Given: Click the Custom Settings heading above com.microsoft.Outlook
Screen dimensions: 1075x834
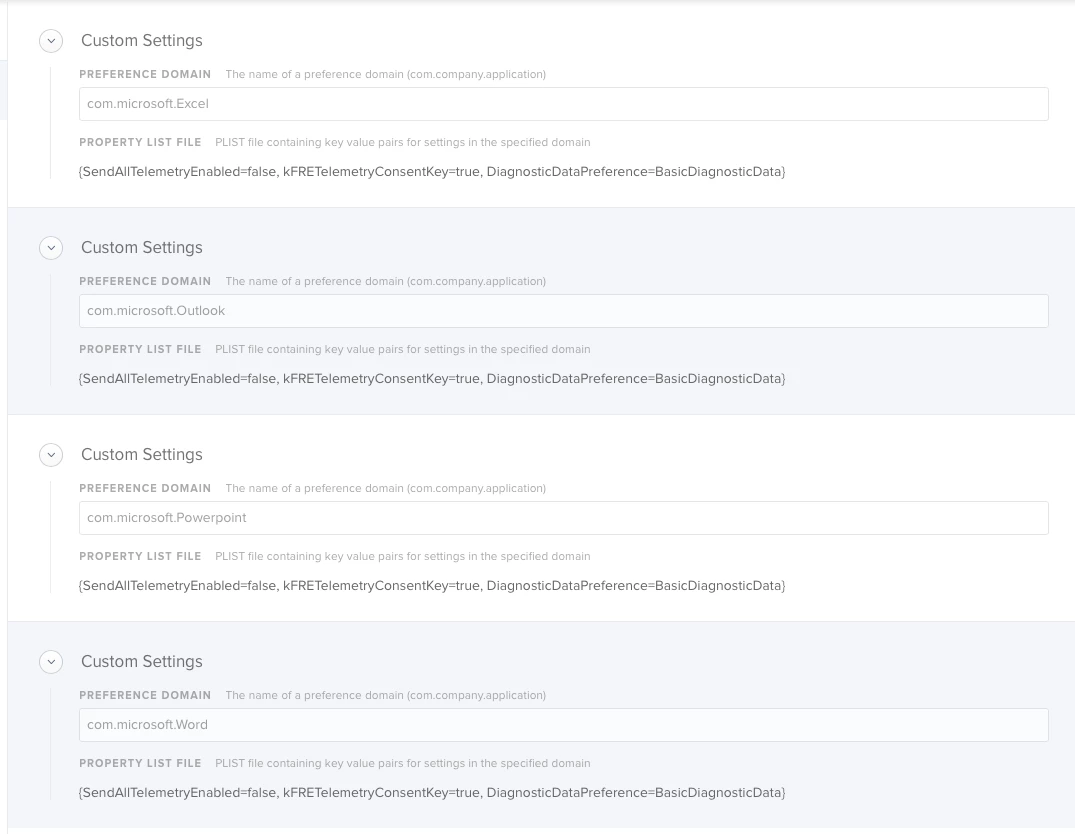Looking at the screenshot, I should pyautogui.click(x=142, y=248).
